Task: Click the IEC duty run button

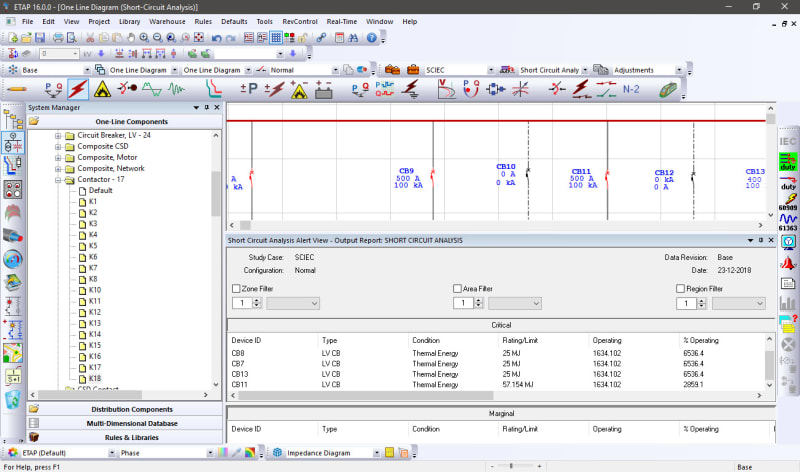Action: [788, 162]
